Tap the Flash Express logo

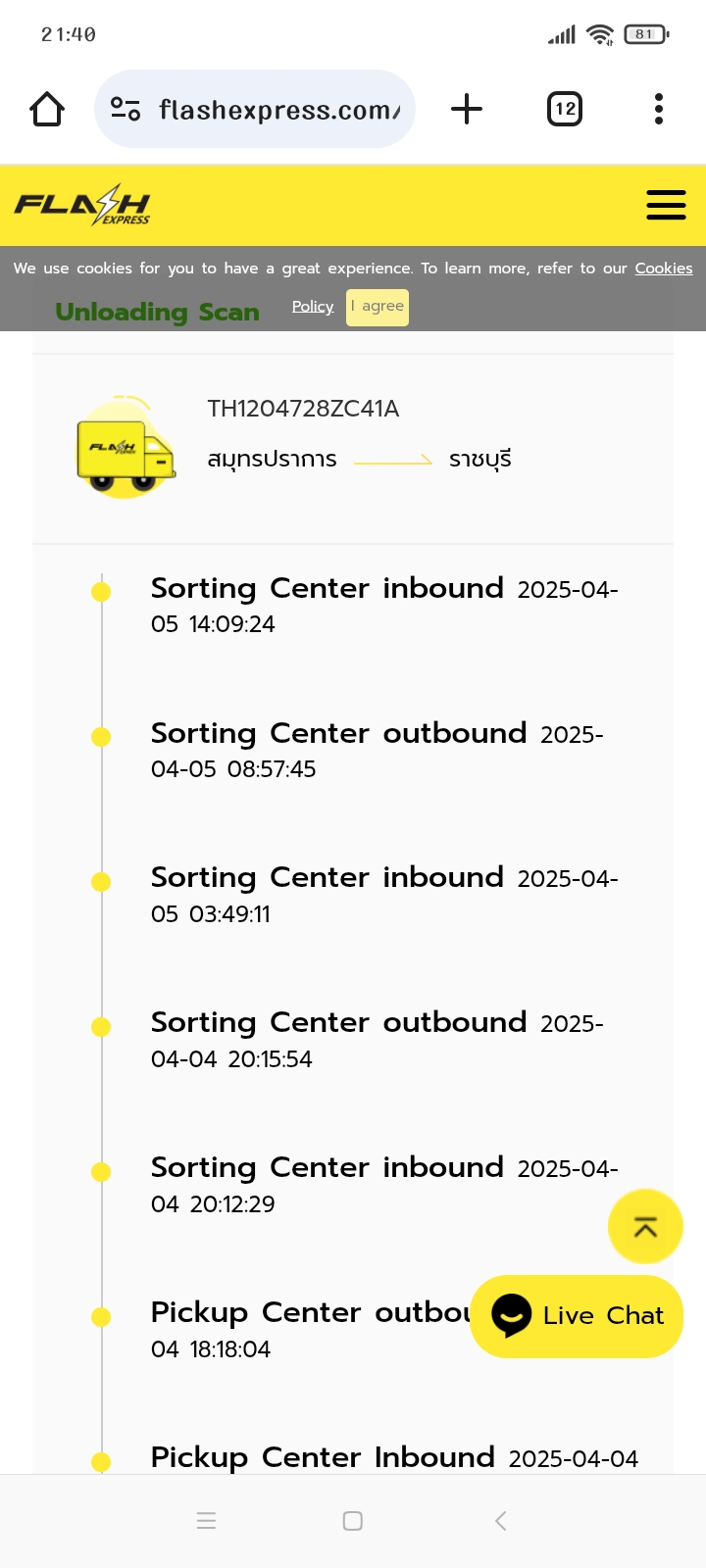point(82,205)
